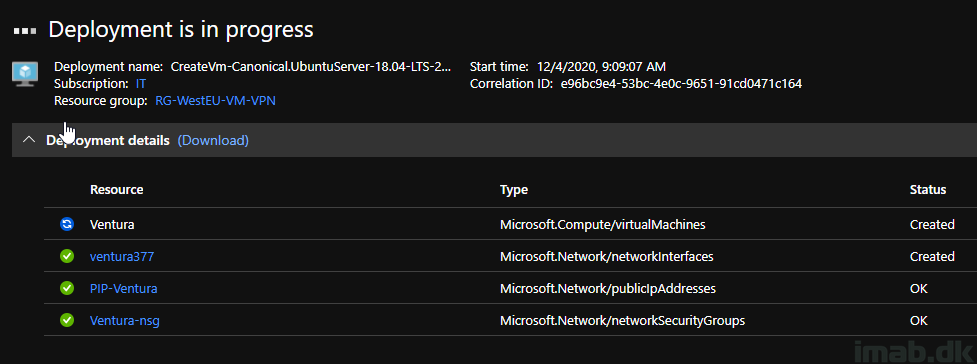Image resolution: width=977 pixels, height=364 pixels.
Task: Collapse the Deployment details chevron
Action: click(x=29, y=140)
